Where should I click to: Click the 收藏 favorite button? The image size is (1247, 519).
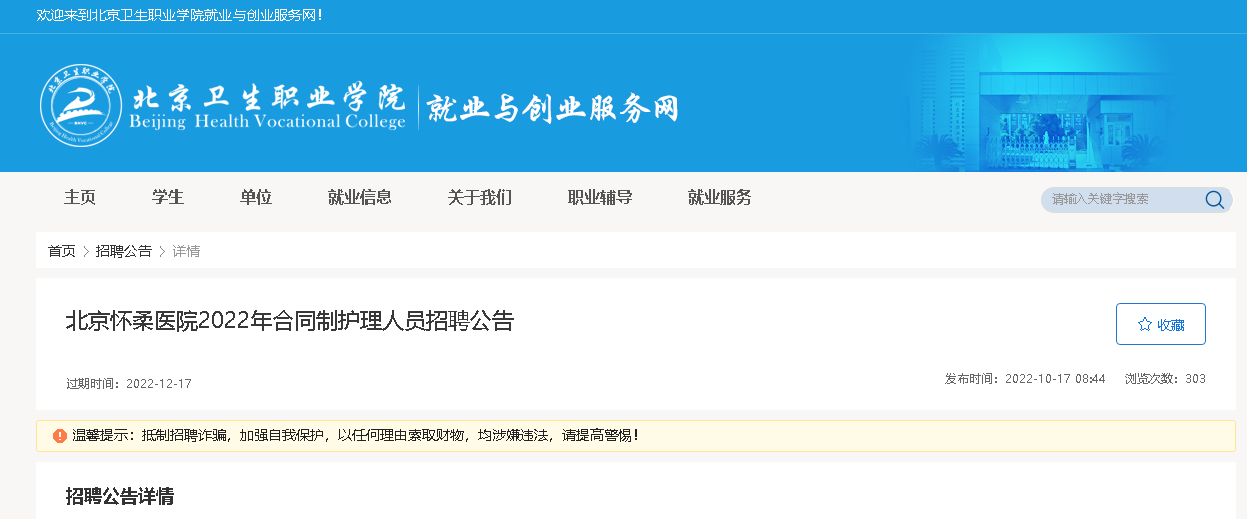[x=1160, y=324]
